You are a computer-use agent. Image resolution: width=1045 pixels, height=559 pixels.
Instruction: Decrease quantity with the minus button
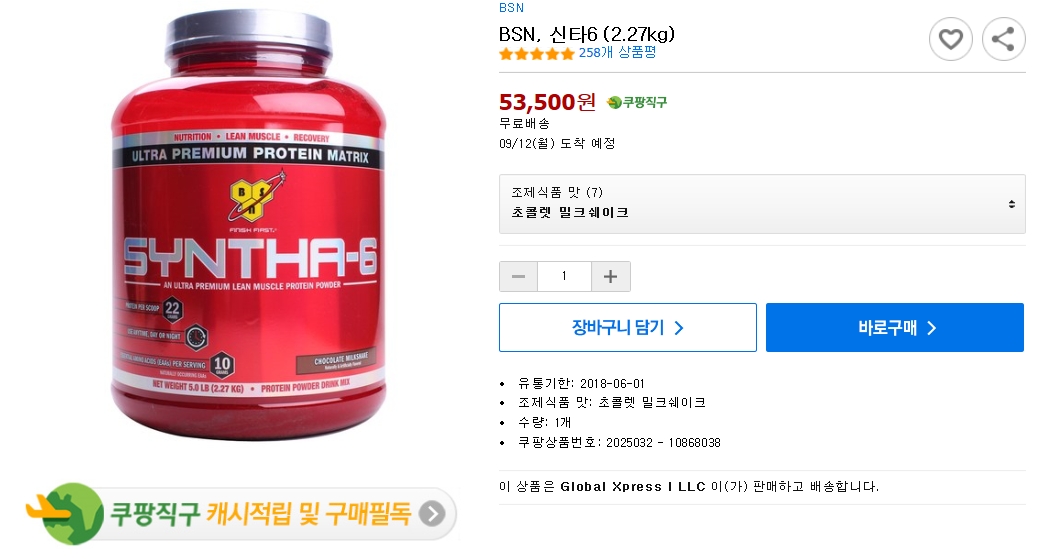[519, 277]
